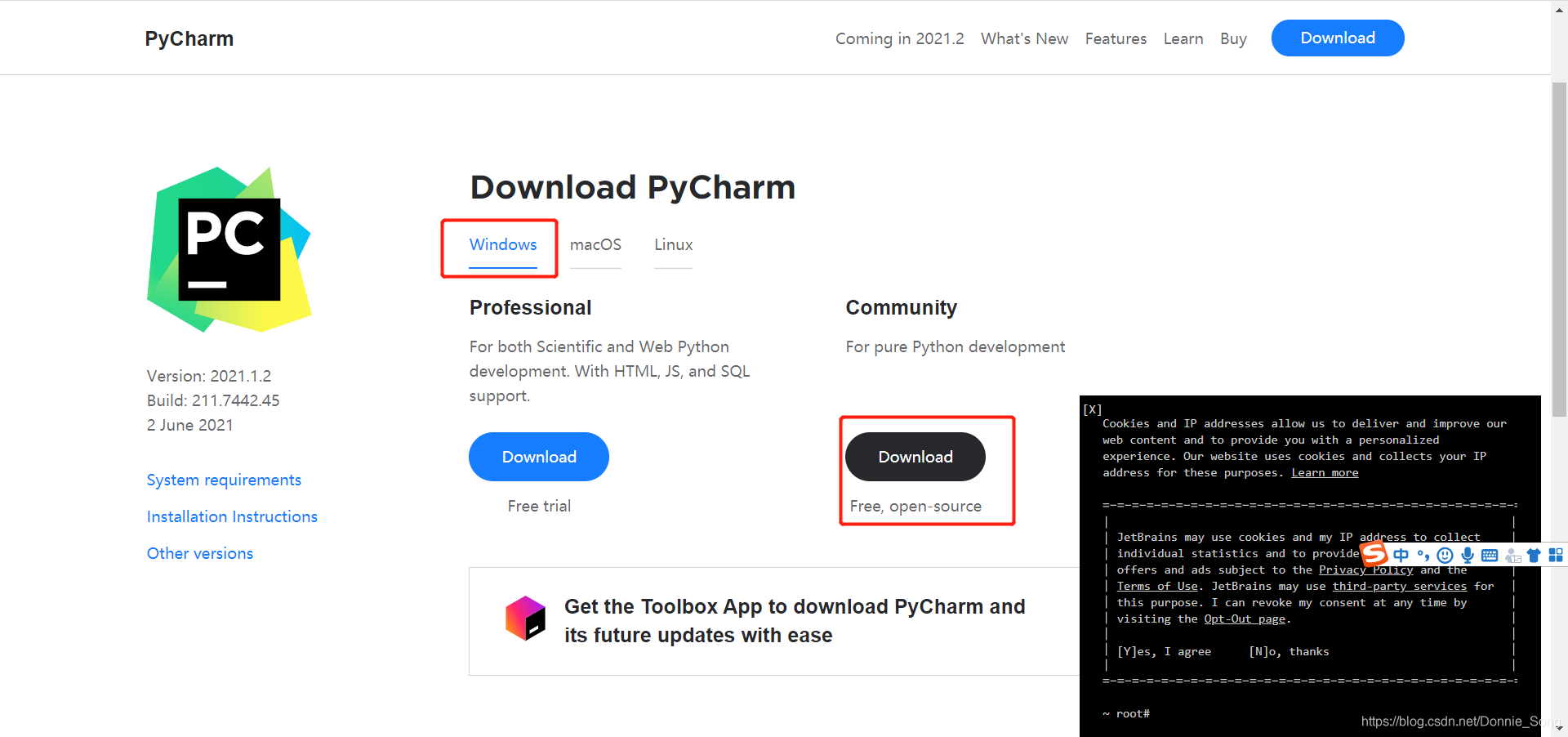The height and width of the screenshot is (737, 1568).
Task: Open Other versions link
Action: (200, 553)
